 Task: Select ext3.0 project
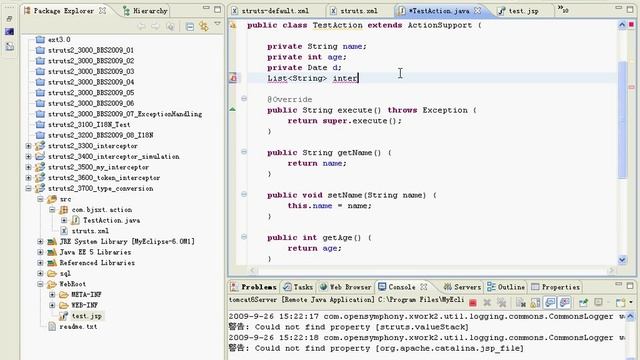pos(59,40)
